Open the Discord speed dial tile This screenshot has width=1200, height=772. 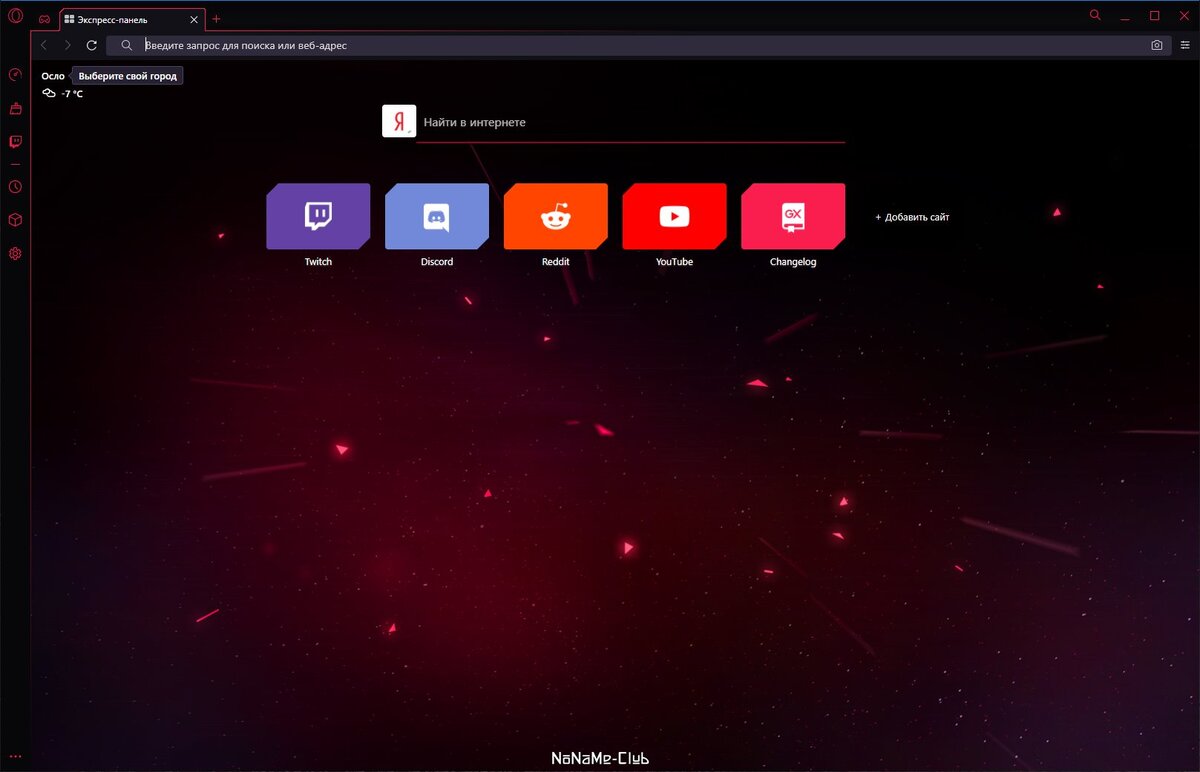(x=437, y=216)
